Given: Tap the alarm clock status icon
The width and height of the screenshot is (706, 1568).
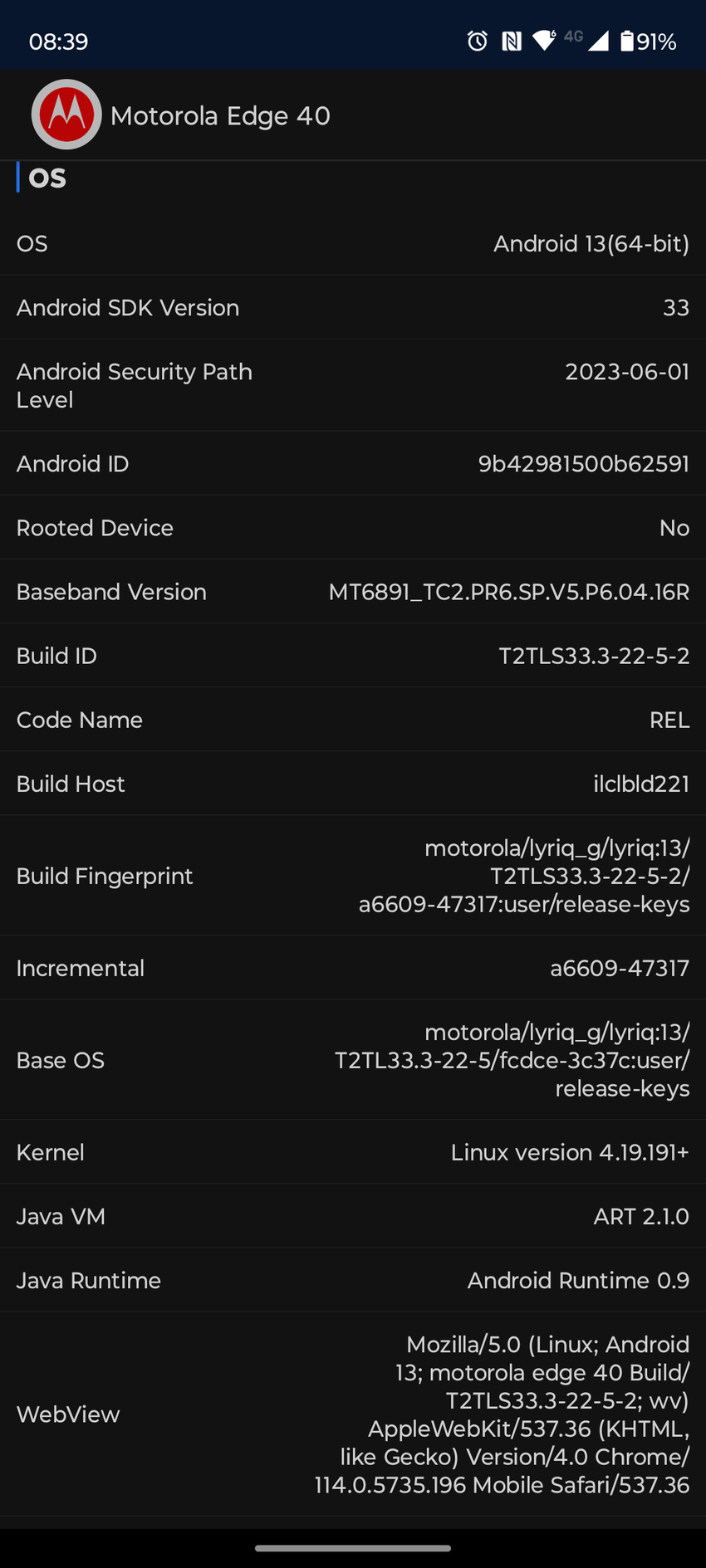Looking at the screenshot, I should [x=478, y=41].
